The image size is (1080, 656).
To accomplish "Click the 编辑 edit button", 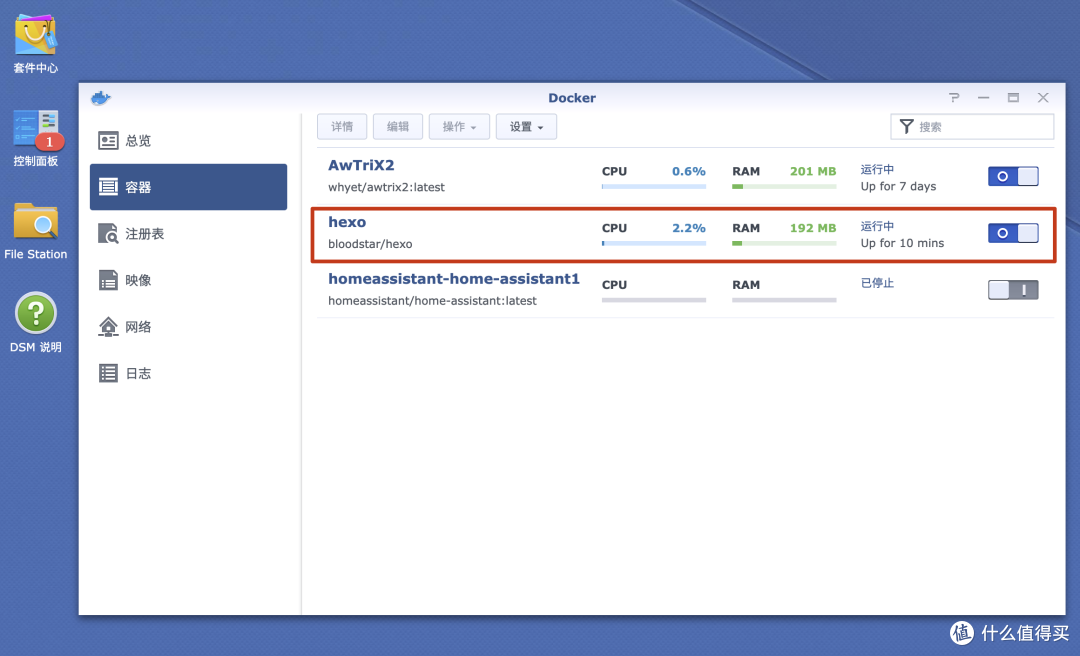I will (398, 127).
